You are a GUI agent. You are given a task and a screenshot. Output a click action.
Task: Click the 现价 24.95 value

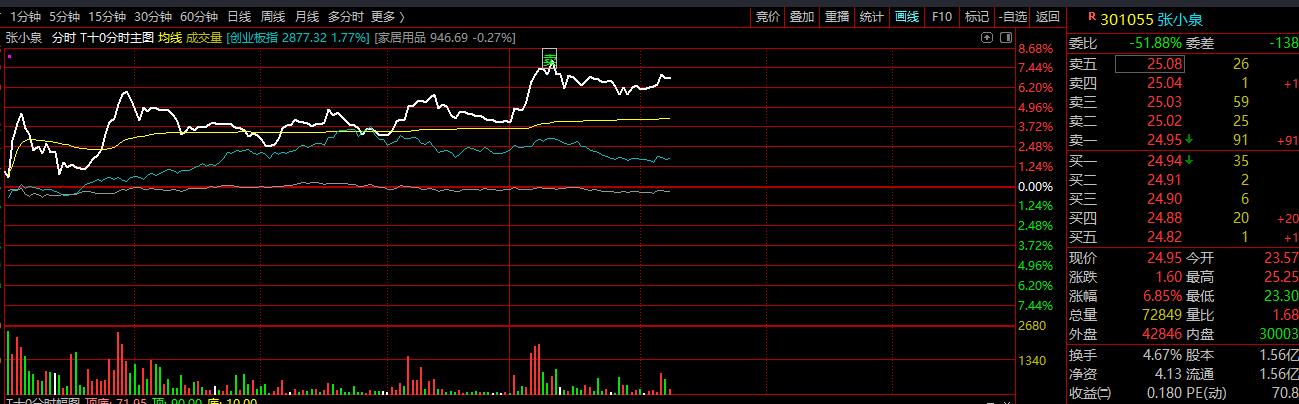(x=1165, y=258)
